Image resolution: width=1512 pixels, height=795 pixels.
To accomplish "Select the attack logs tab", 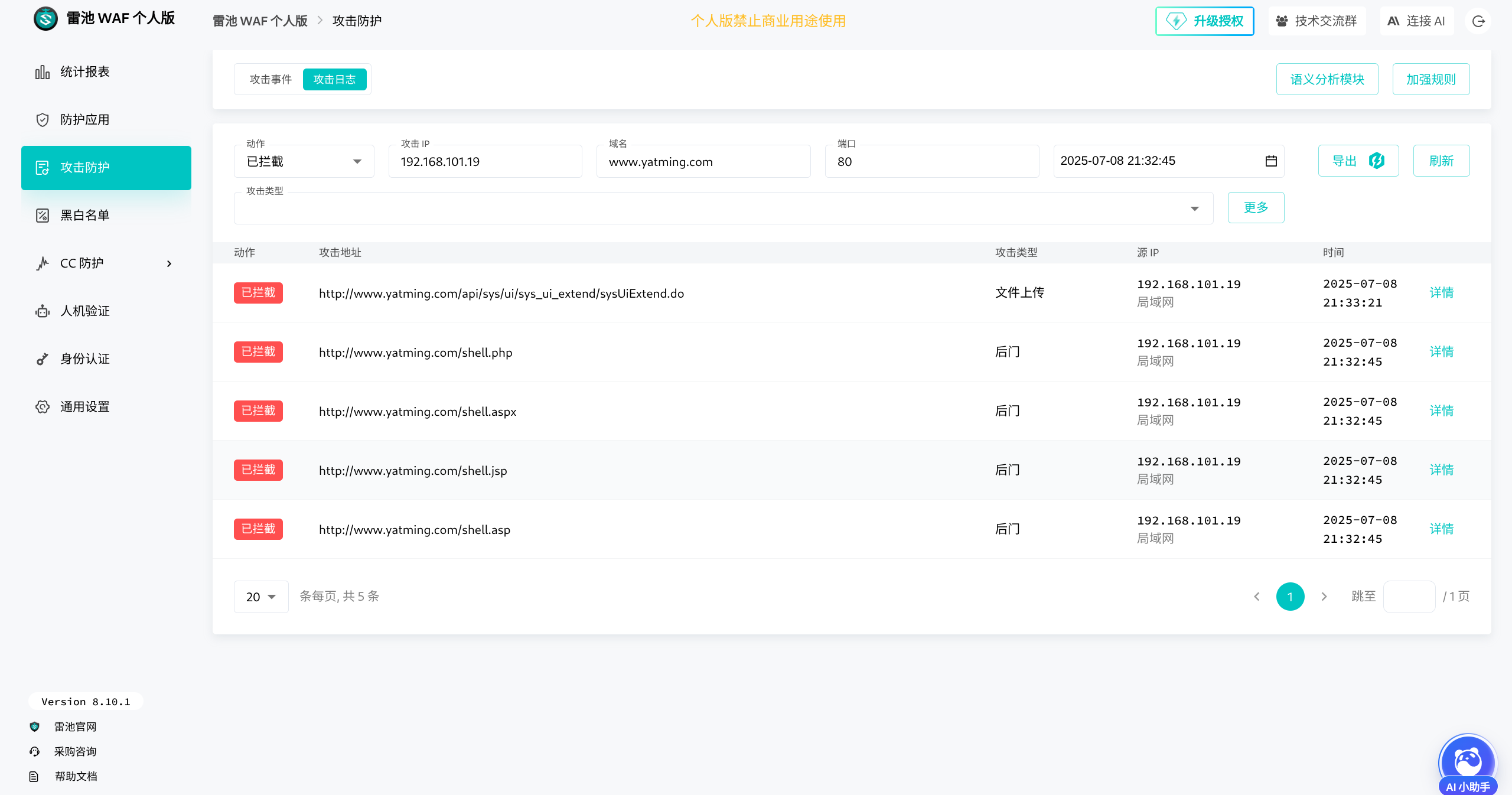I will coord(334,79).
